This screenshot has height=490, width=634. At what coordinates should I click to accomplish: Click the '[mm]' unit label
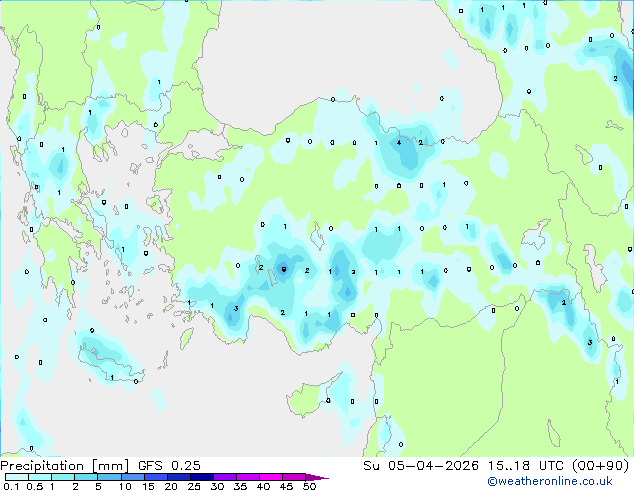pyautogui.click(x=110, y=466)
